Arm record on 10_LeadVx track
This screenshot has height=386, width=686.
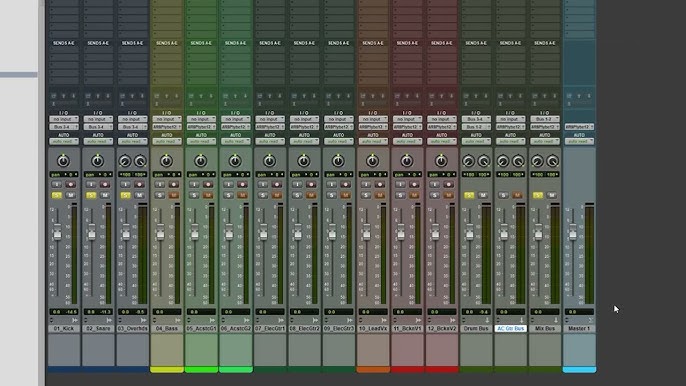coord(380,185)
